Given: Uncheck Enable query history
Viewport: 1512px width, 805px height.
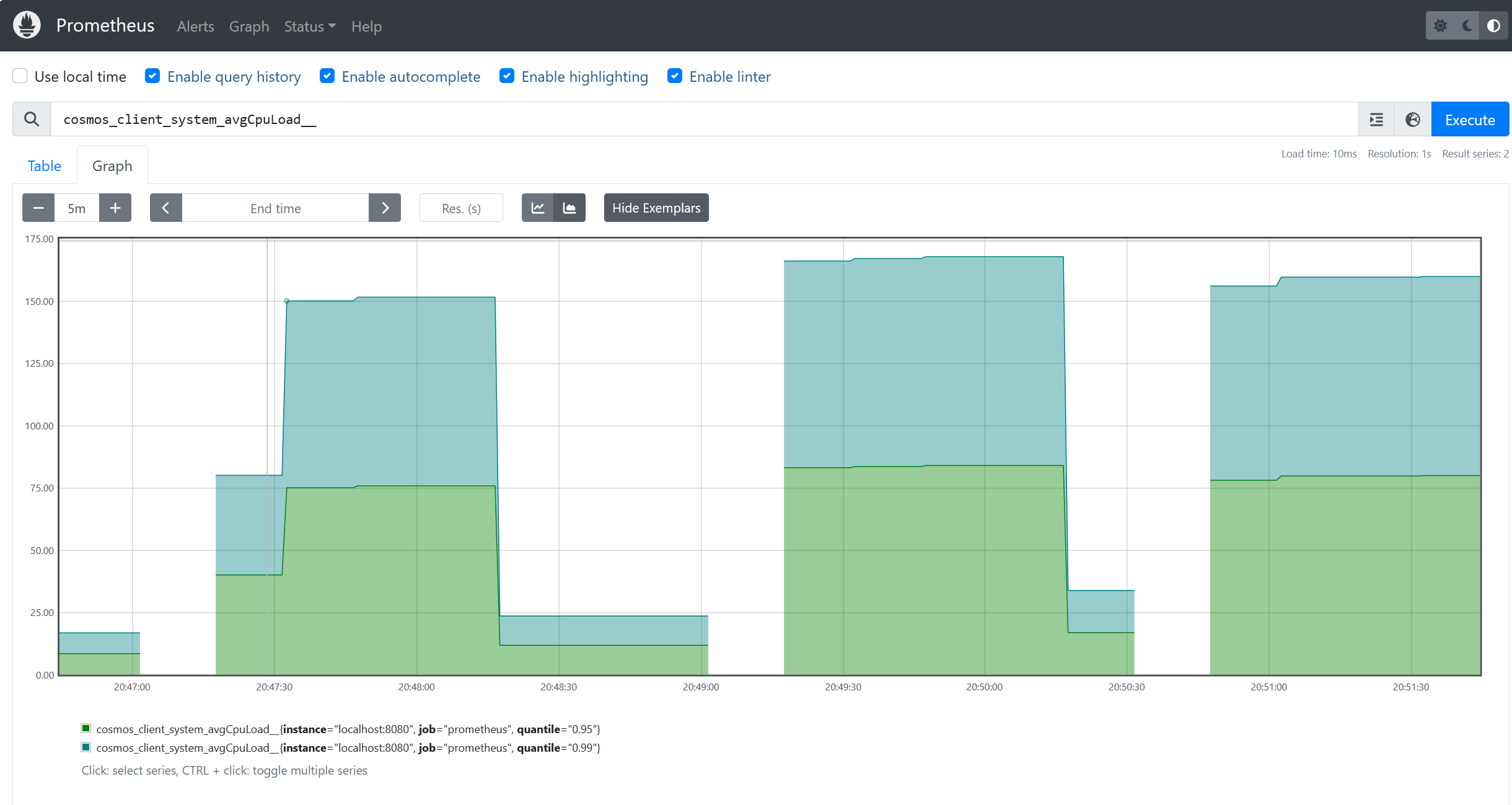Looking at the screenshot, I should point(152,76).
